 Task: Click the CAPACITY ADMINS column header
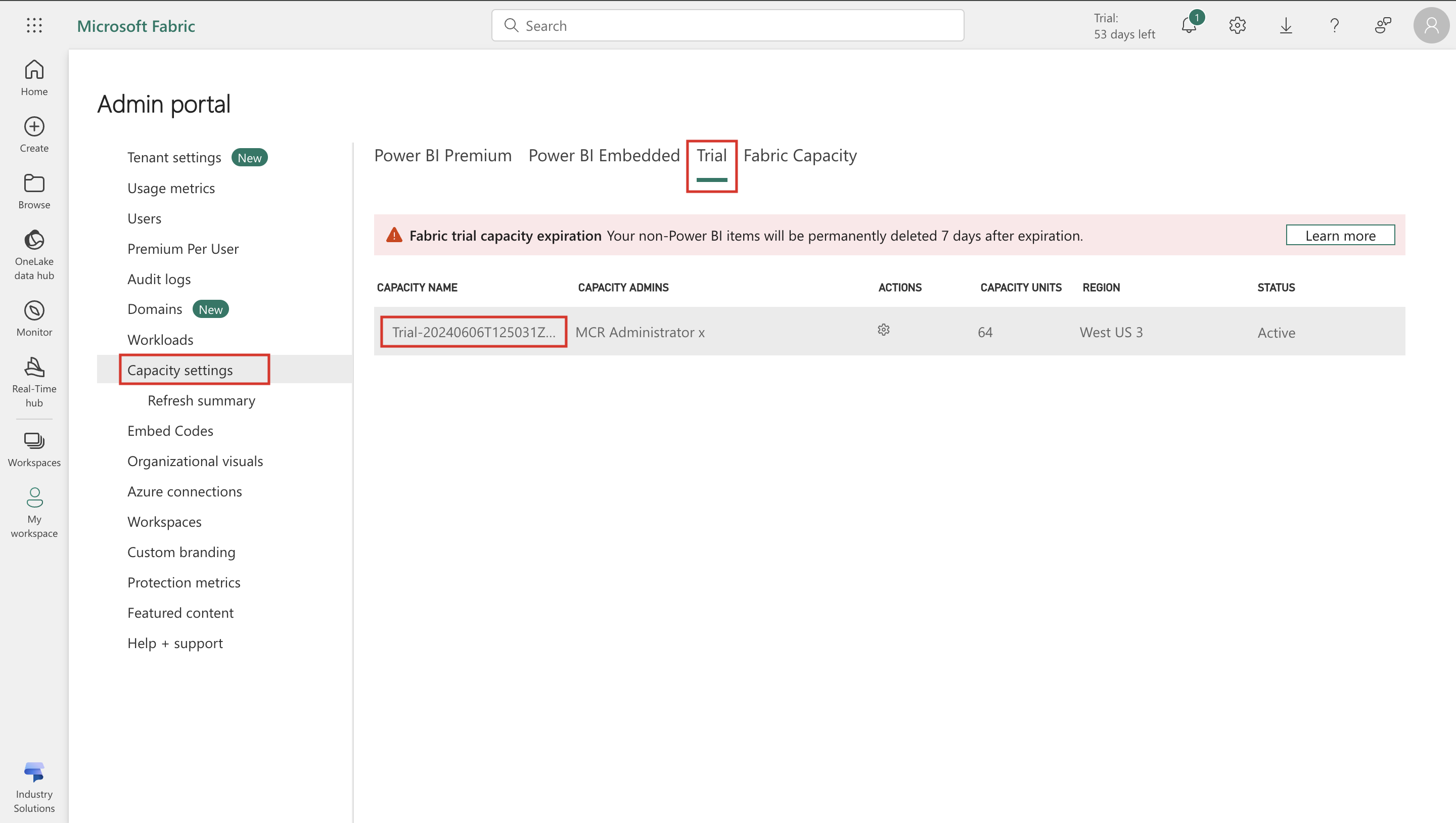[x=623, y=287]
